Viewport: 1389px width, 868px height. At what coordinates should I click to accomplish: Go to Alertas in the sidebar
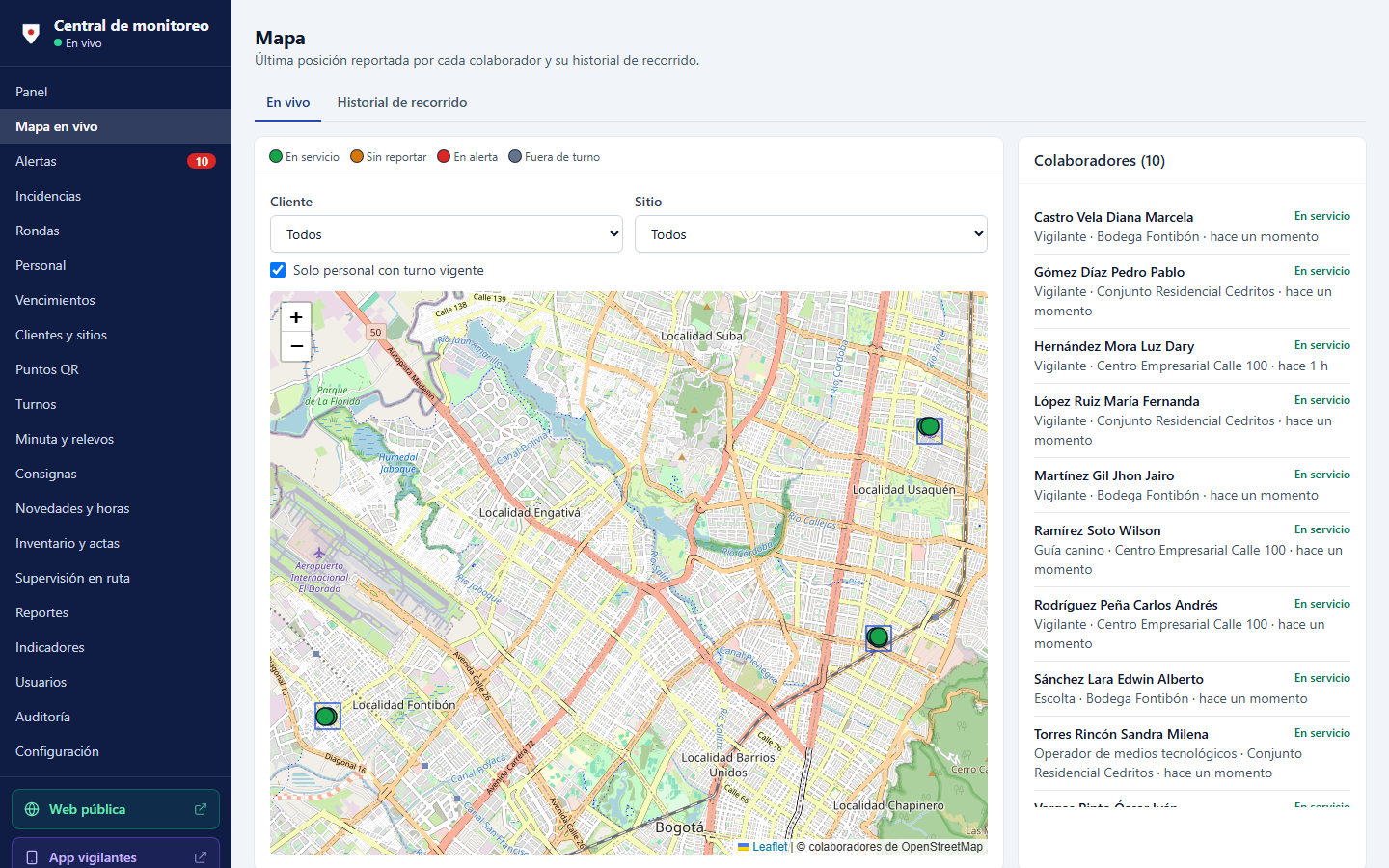[116, 161]
